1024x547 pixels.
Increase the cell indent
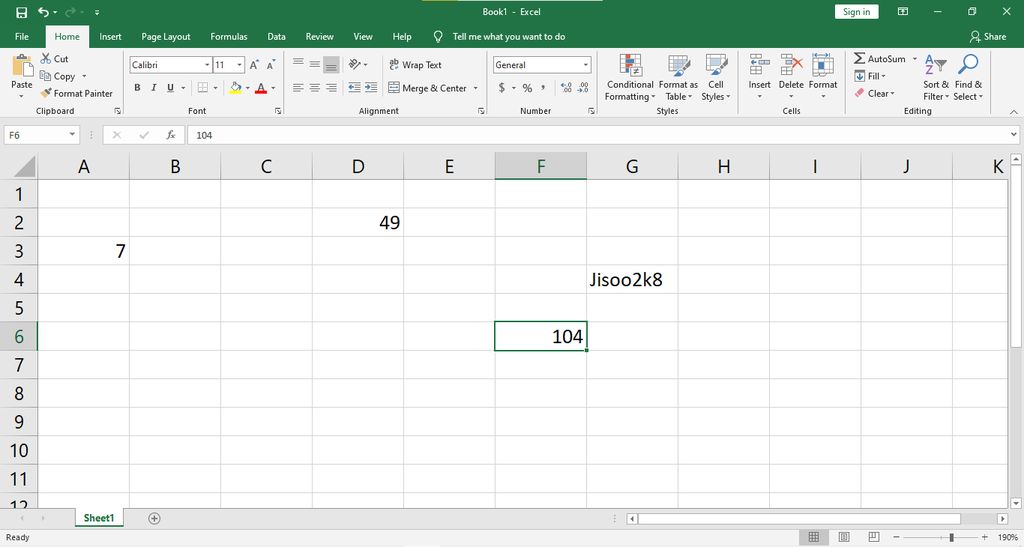click(371, 87)
